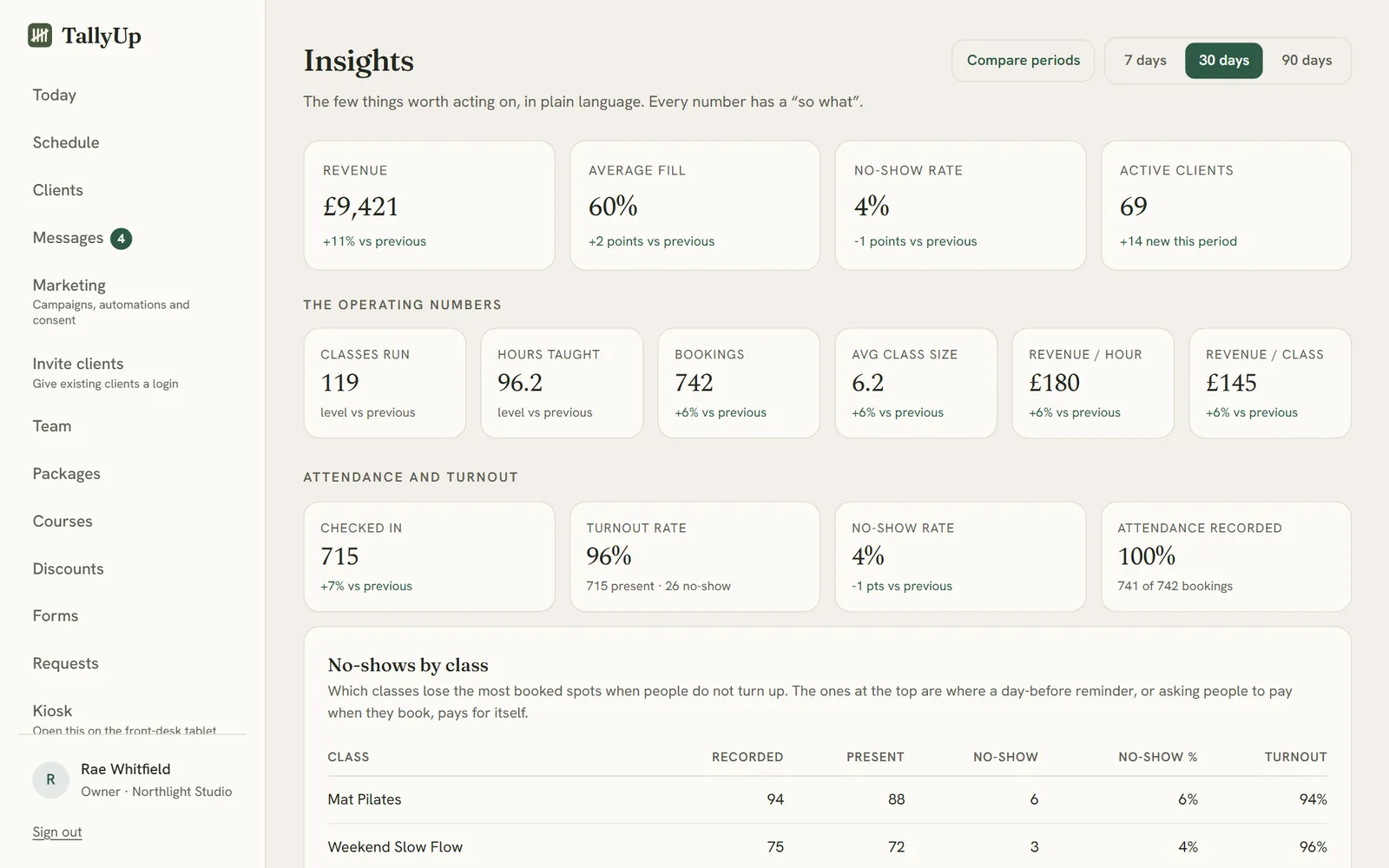The width and height of the screenshot is (1389, 868).
Task: Click the Revenue / Class £145 card
Action: 1270,383
